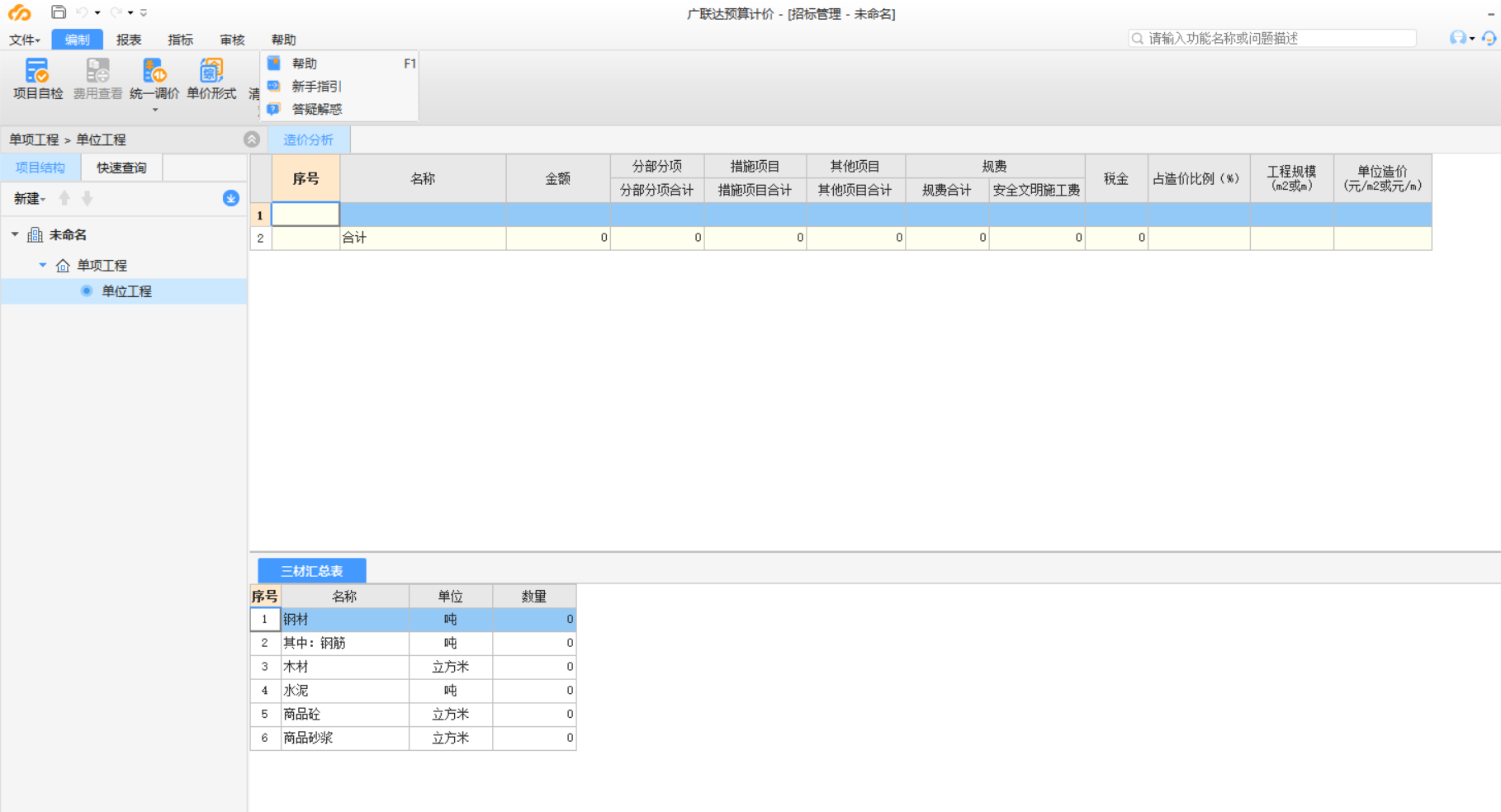
Task: Select 未命名 project in tree
Action: click(x=68, y=235)
